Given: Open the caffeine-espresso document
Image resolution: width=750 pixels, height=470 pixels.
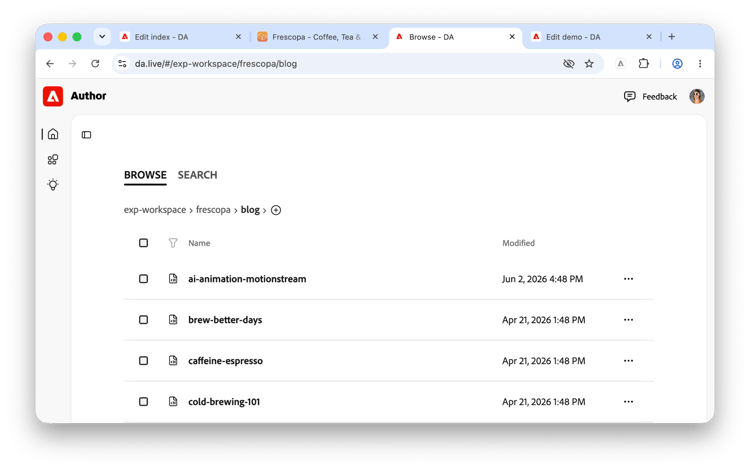Looking at the screenshot, I should 225,361.
